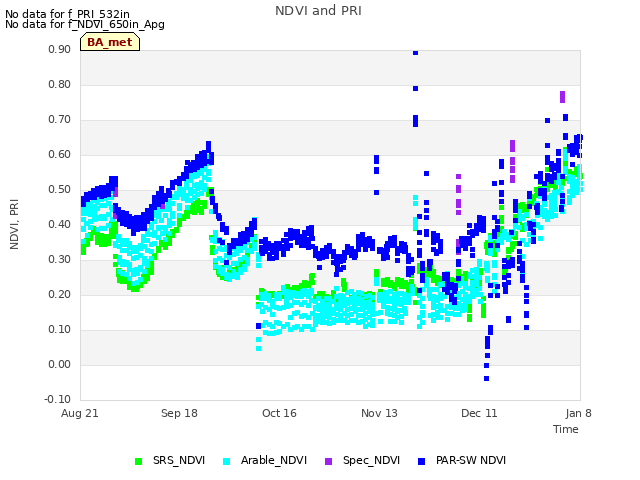The width and height of the screenshot is (640, 480).
Task: Click the chart title NDVI and PRI
Action: pos(318,11)
